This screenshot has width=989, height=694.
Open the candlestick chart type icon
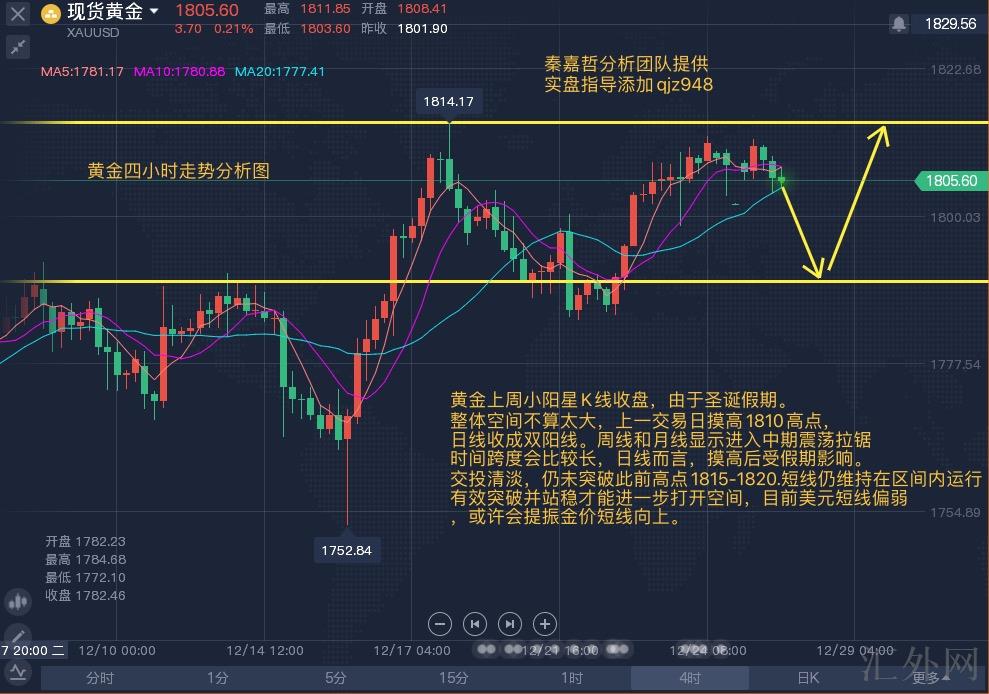tap(18, 602)
